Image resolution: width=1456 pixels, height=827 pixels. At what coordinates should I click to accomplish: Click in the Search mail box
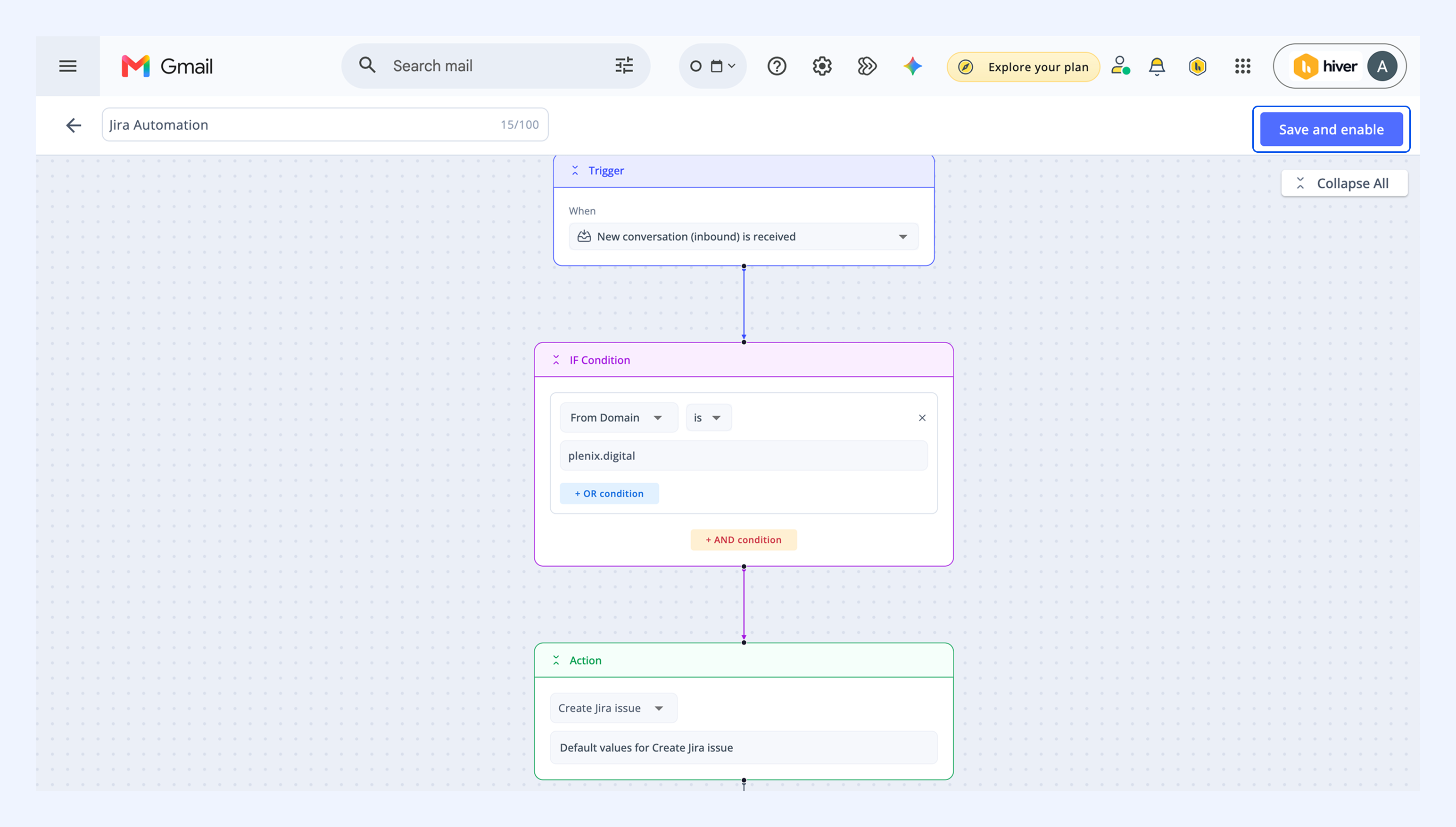[x=495, y=66]
